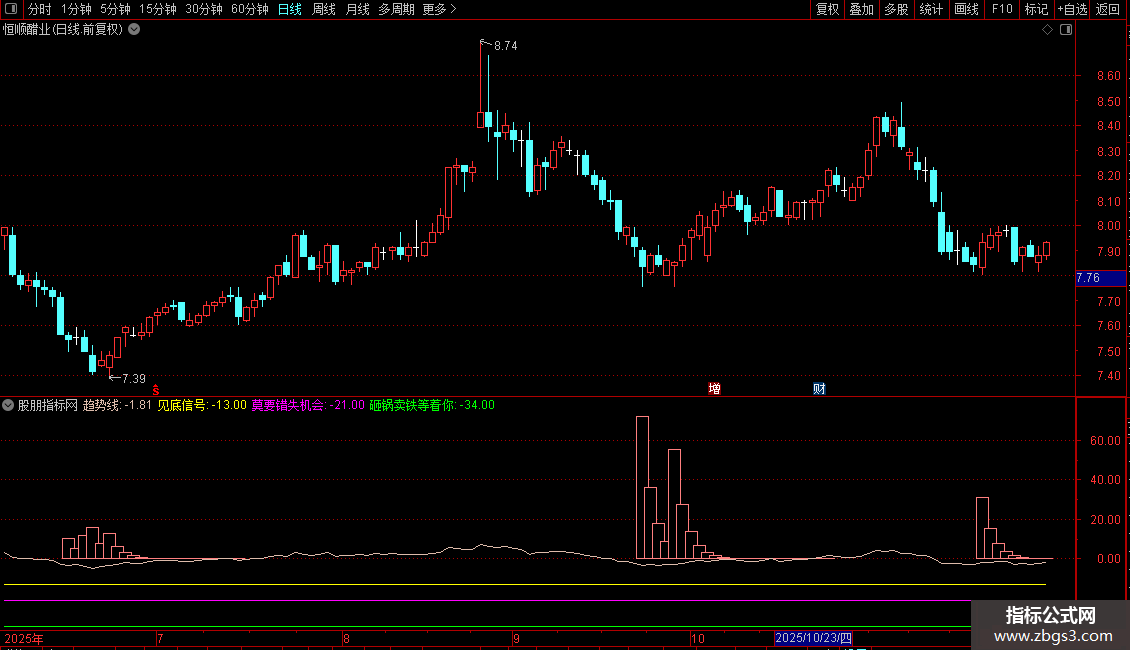Image resolution: width=1130 pixels, height=650 pixels.
Task: Open indicator settings dropdown beside 股朋指标网
Action: 8,405
